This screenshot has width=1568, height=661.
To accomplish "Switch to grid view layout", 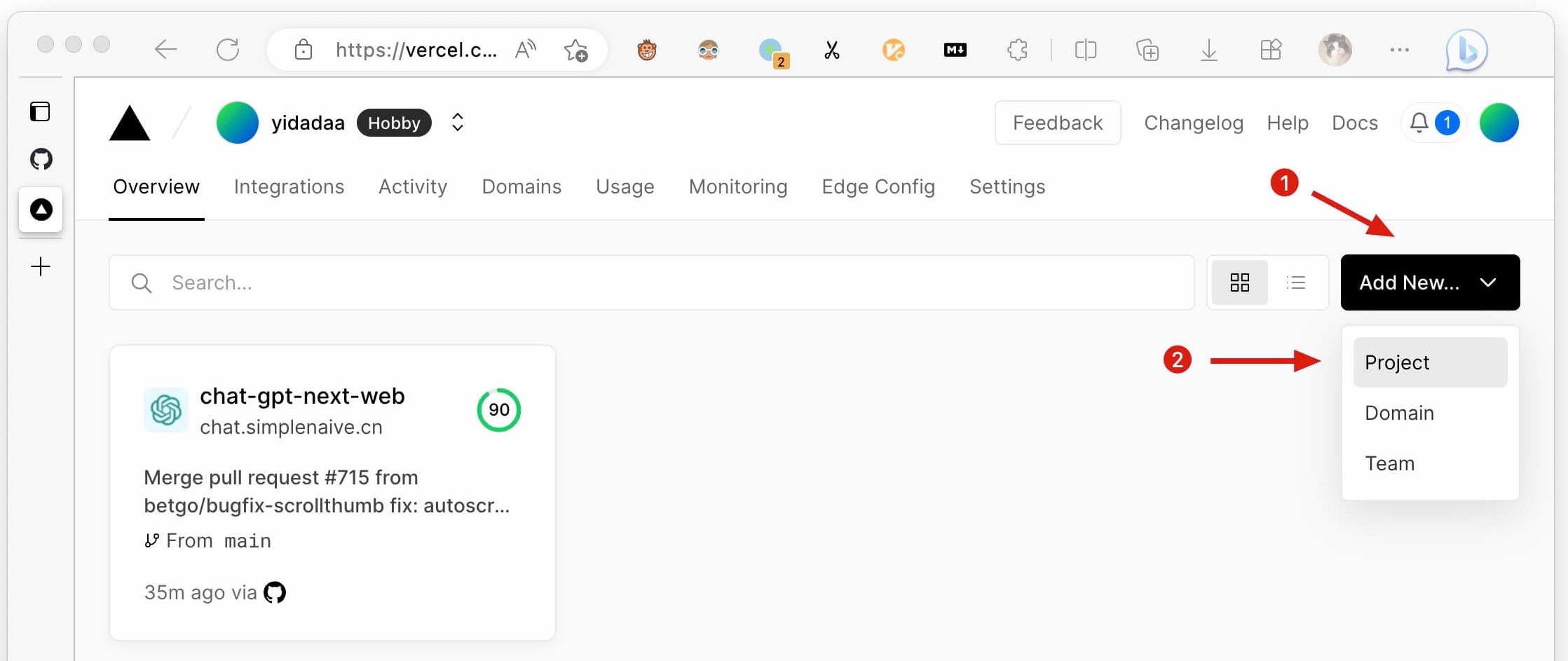I will [1239, 282].
